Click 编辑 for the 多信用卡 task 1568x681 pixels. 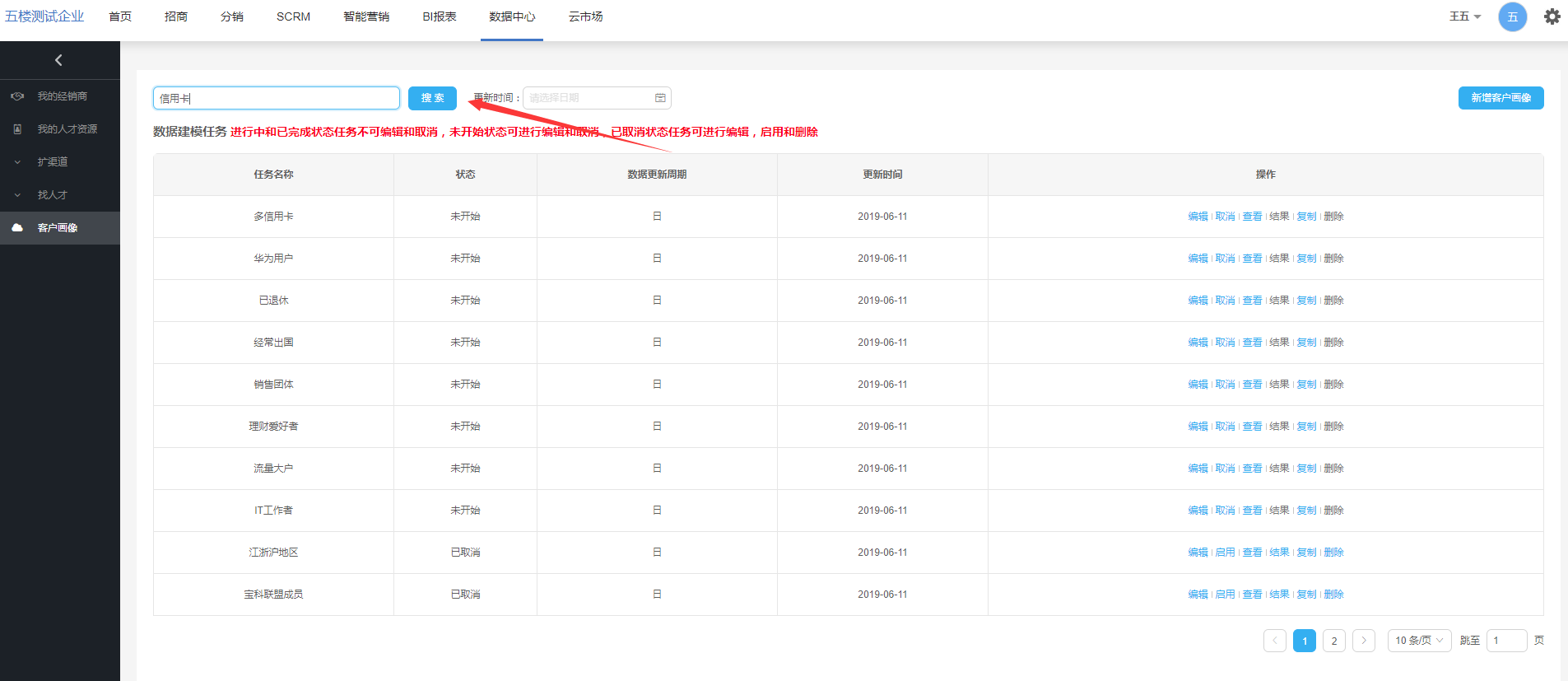[1198, 217]
